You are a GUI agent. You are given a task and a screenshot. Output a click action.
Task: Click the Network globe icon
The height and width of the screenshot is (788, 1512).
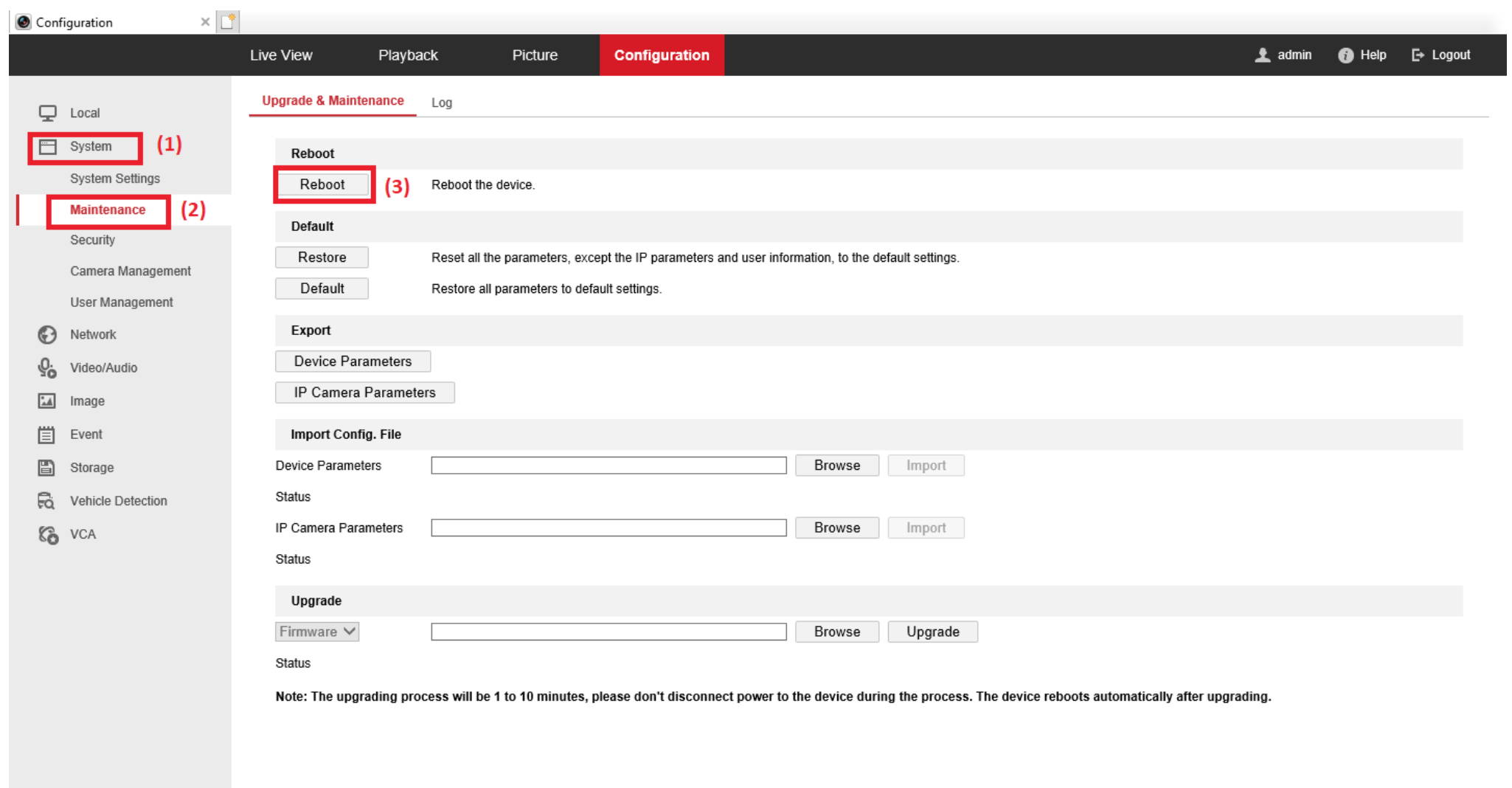coord(47,335)
